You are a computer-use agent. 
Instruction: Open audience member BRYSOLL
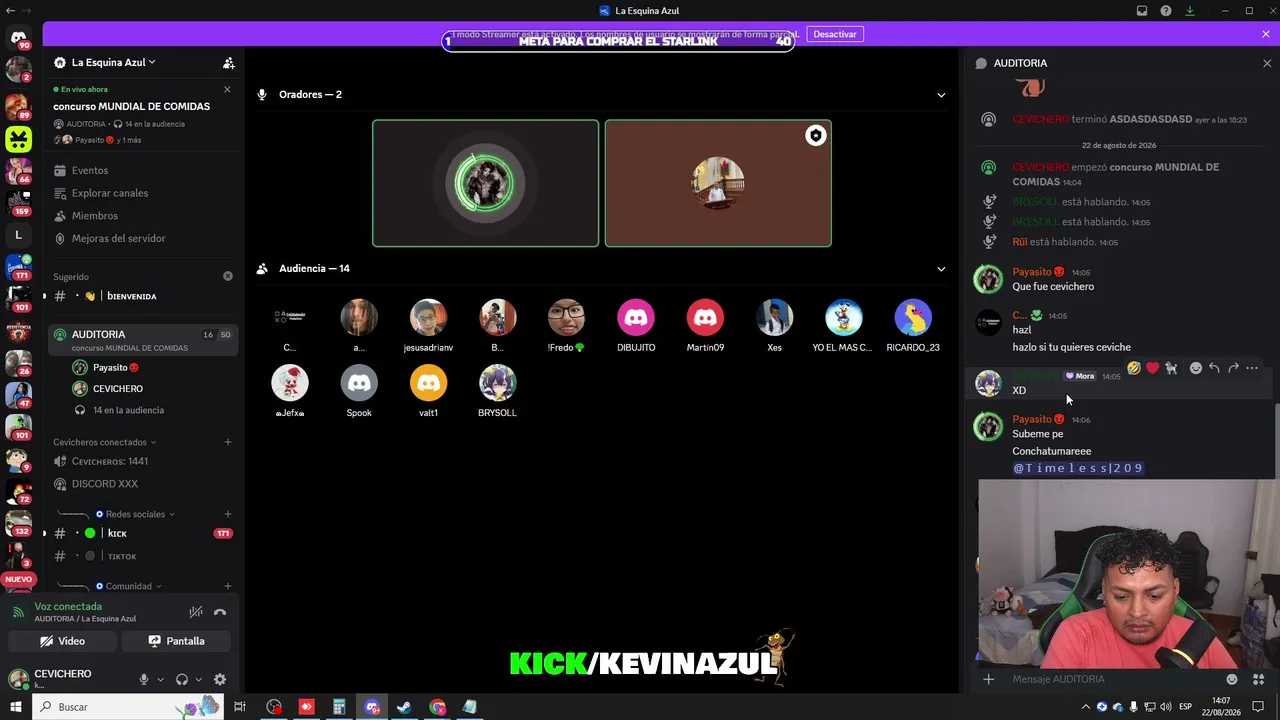497,390
